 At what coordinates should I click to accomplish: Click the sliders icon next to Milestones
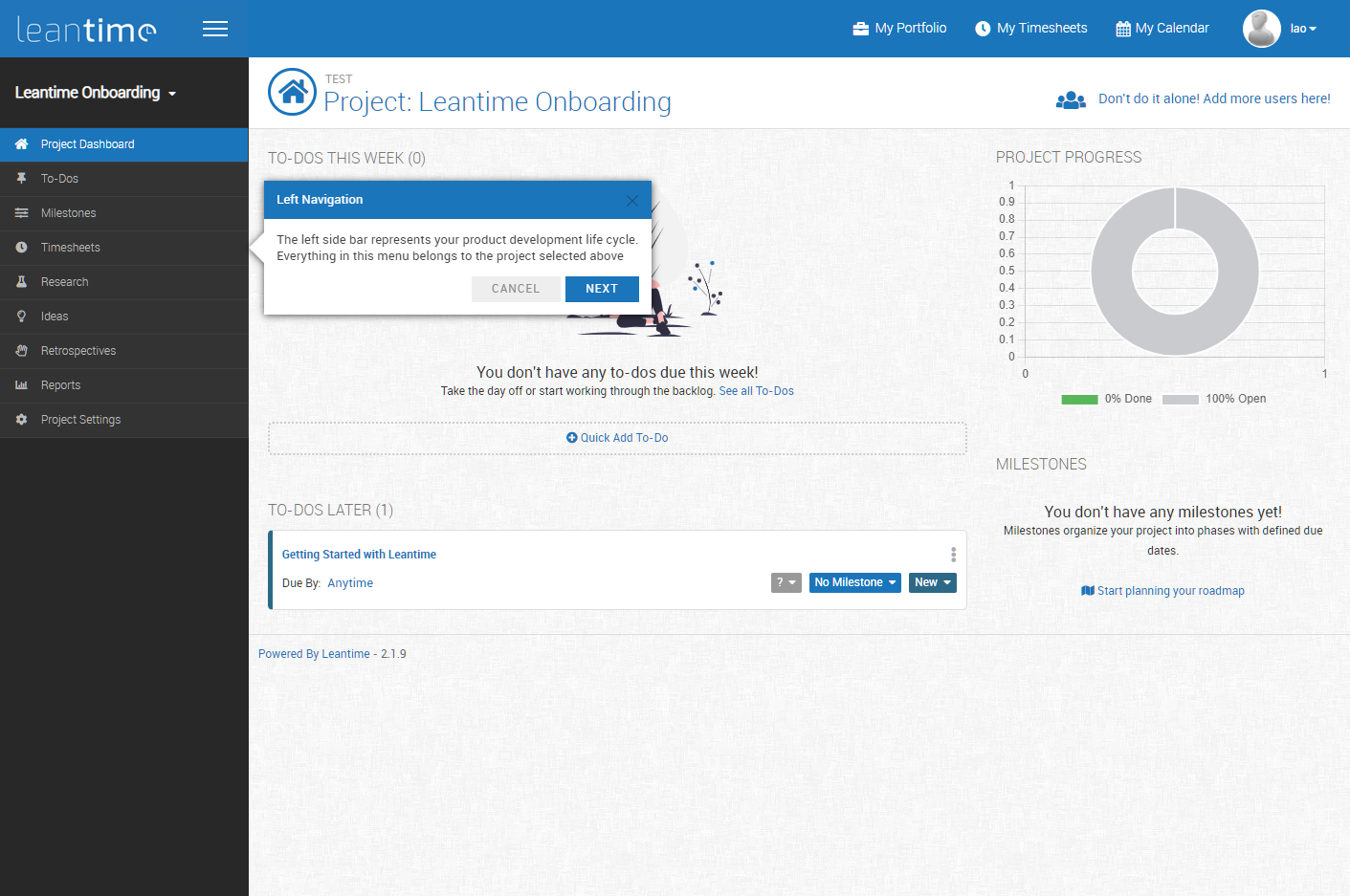21,213
